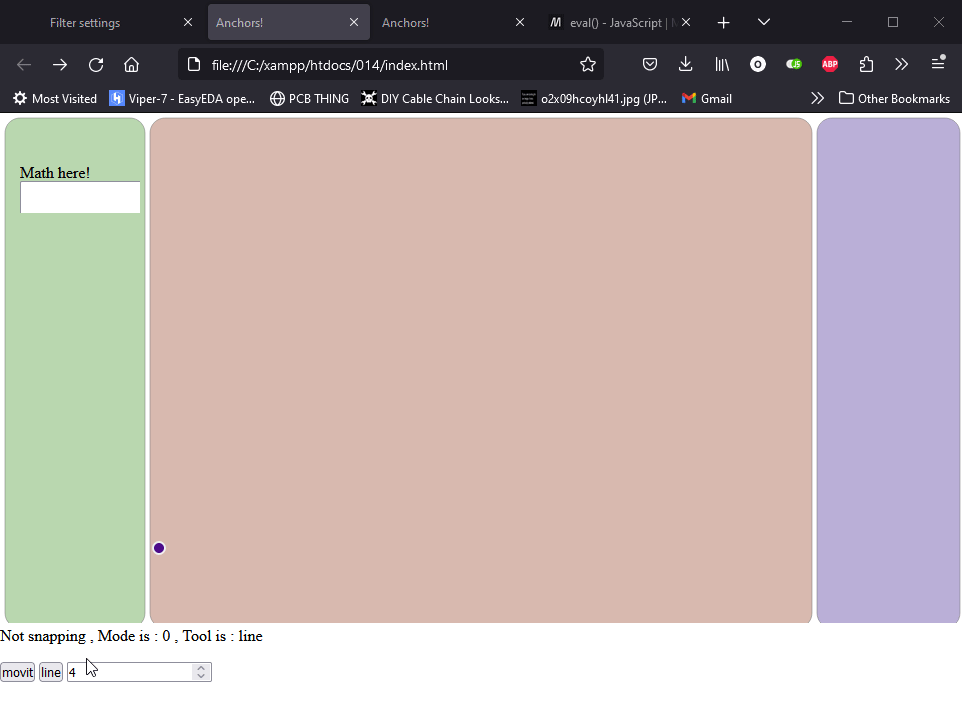Screen dimensions: 962x703
Task: Open the PCB THING bookmark
Action: point(309,98)
